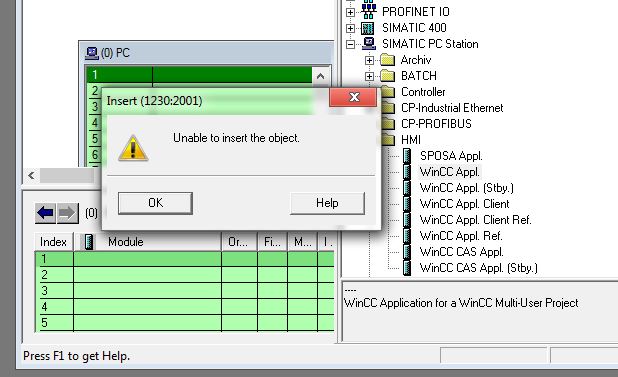Click the SPOSA Appl. module icon
The width and height of the screenshot is (618, 377).
[x=407, y=156]
